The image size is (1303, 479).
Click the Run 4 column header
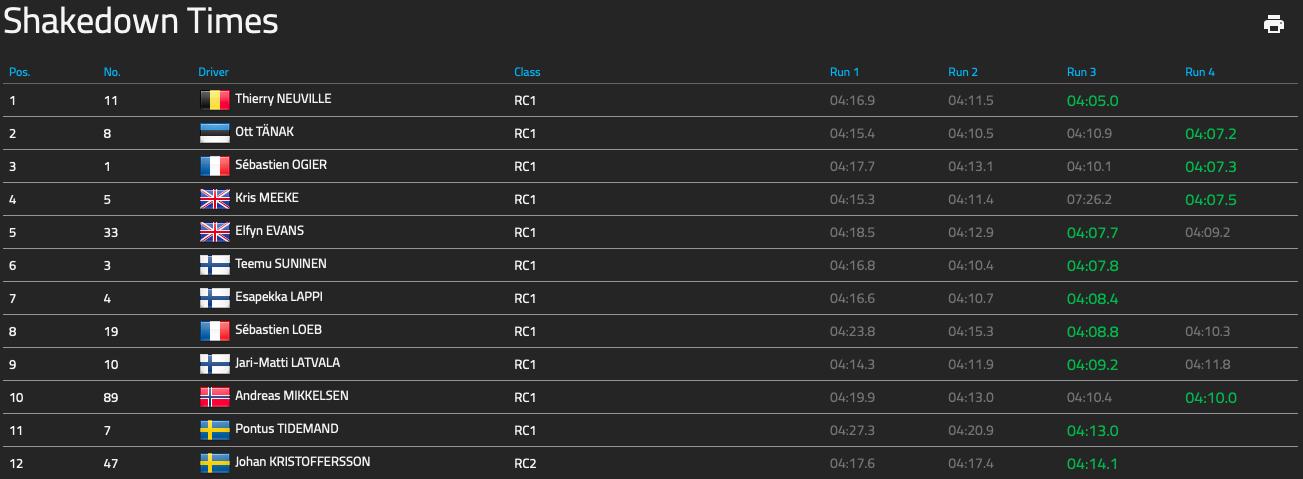click(1200, 72)
